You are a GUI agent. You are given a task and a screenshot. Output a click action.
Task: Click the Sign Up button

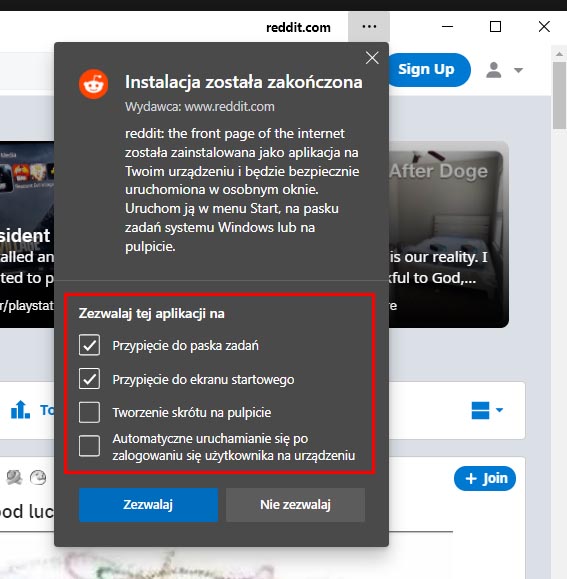click(x=430, y=70)
